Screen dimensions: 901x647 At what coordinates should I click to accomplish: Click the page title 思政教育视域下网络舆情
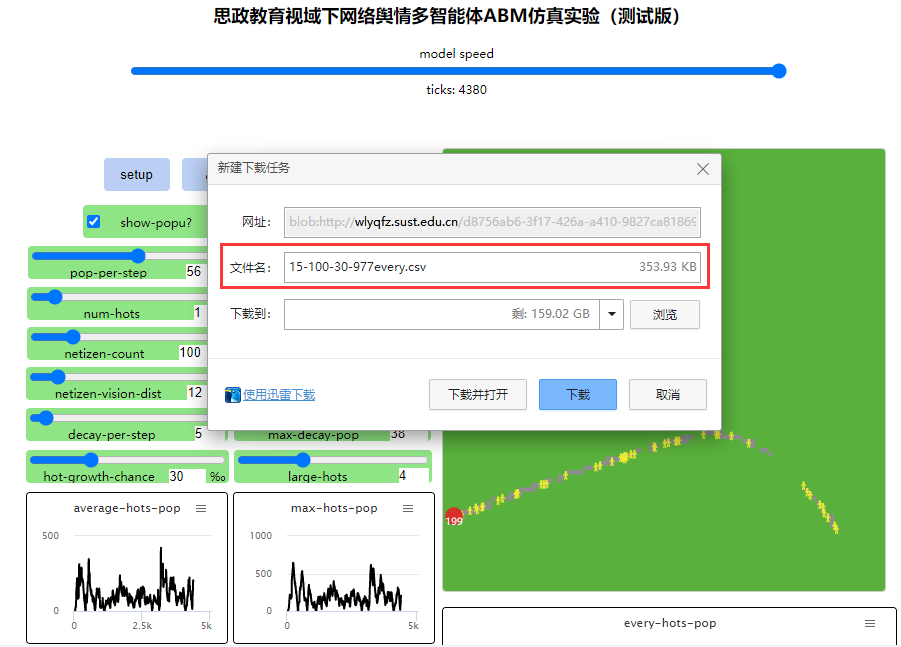[x=446, y=16]
